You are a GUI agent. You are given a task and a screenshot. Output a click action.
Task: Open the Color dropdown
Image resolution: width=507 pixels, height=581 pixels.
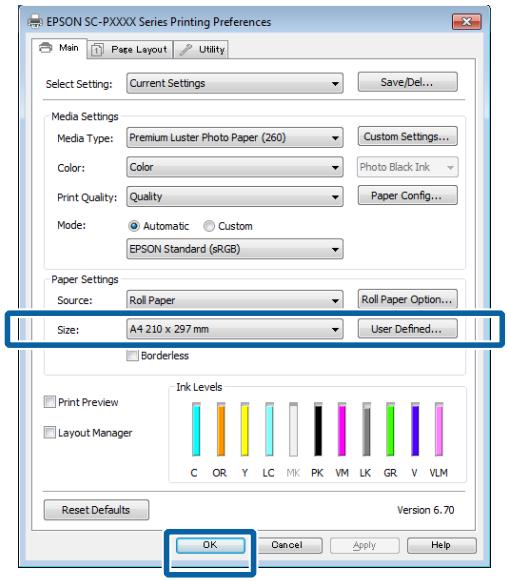[235, 167]
